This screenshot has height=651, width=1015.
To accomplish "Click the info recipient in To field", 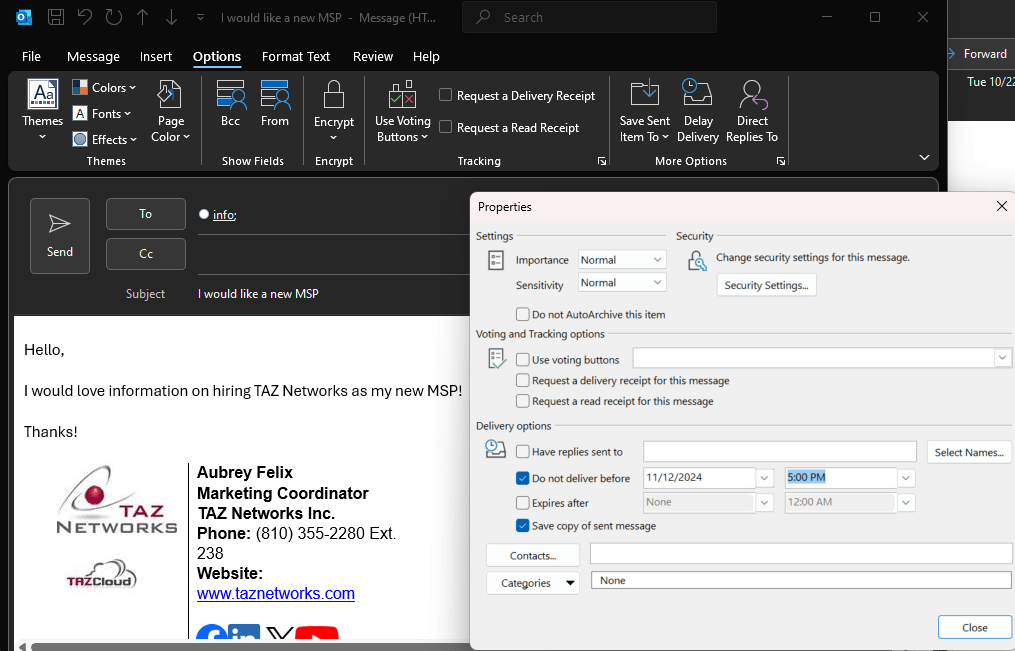I will coord(224,215).
